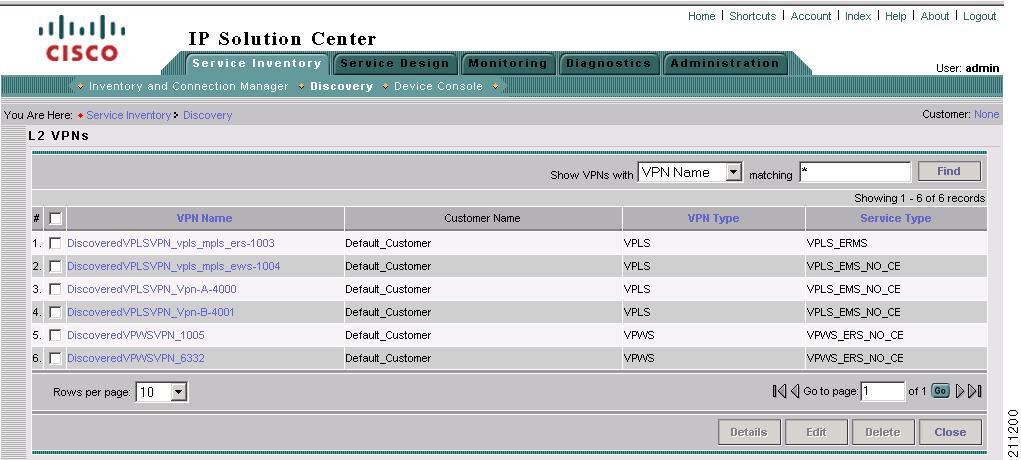
Task: Open DiscoveredVPLSVPN_Vpn-A-4000 link
Action: point(152,289)
